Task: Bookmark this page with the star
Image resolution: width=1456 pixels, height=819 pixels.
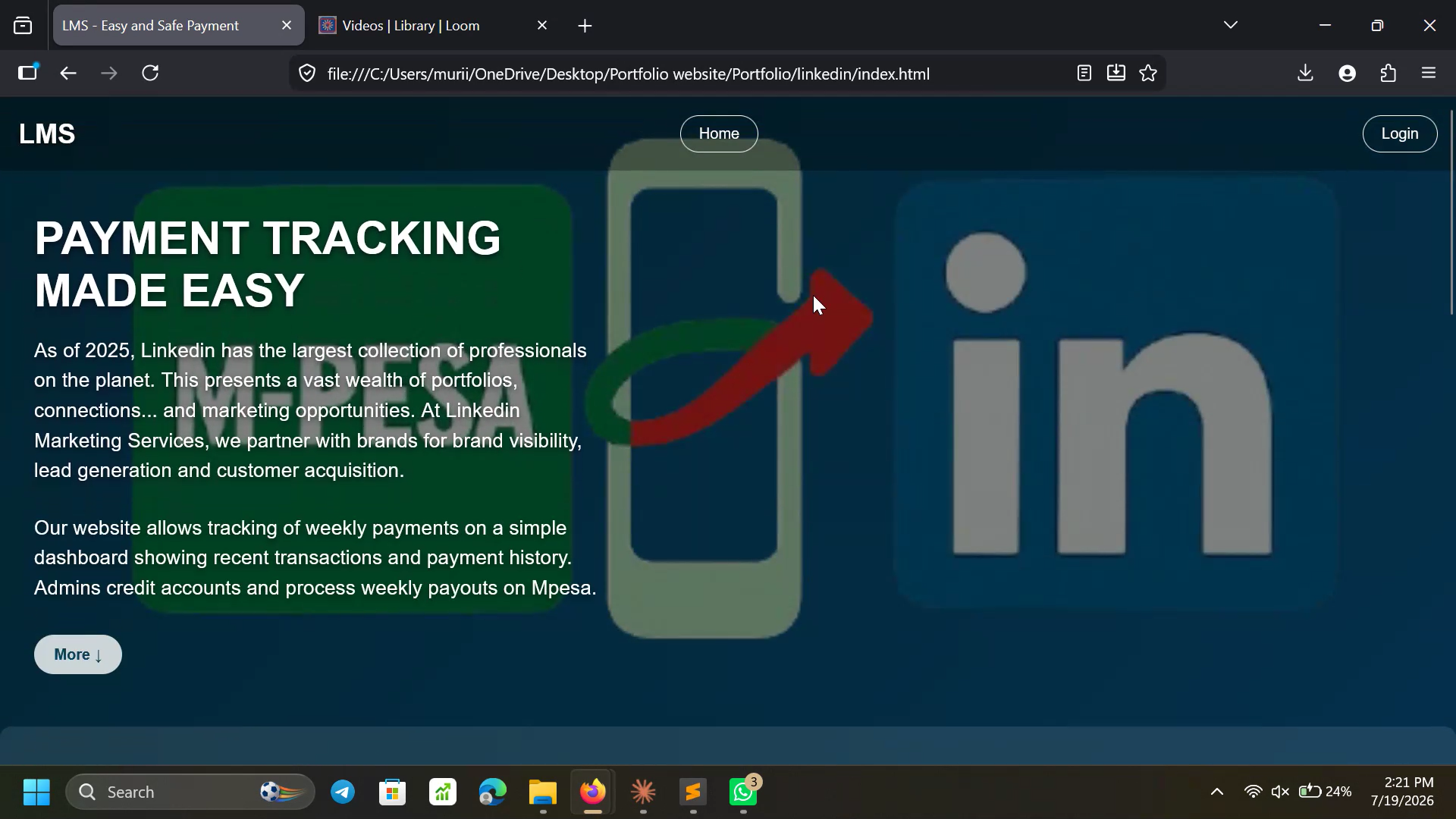Action: coord(1148,74)
